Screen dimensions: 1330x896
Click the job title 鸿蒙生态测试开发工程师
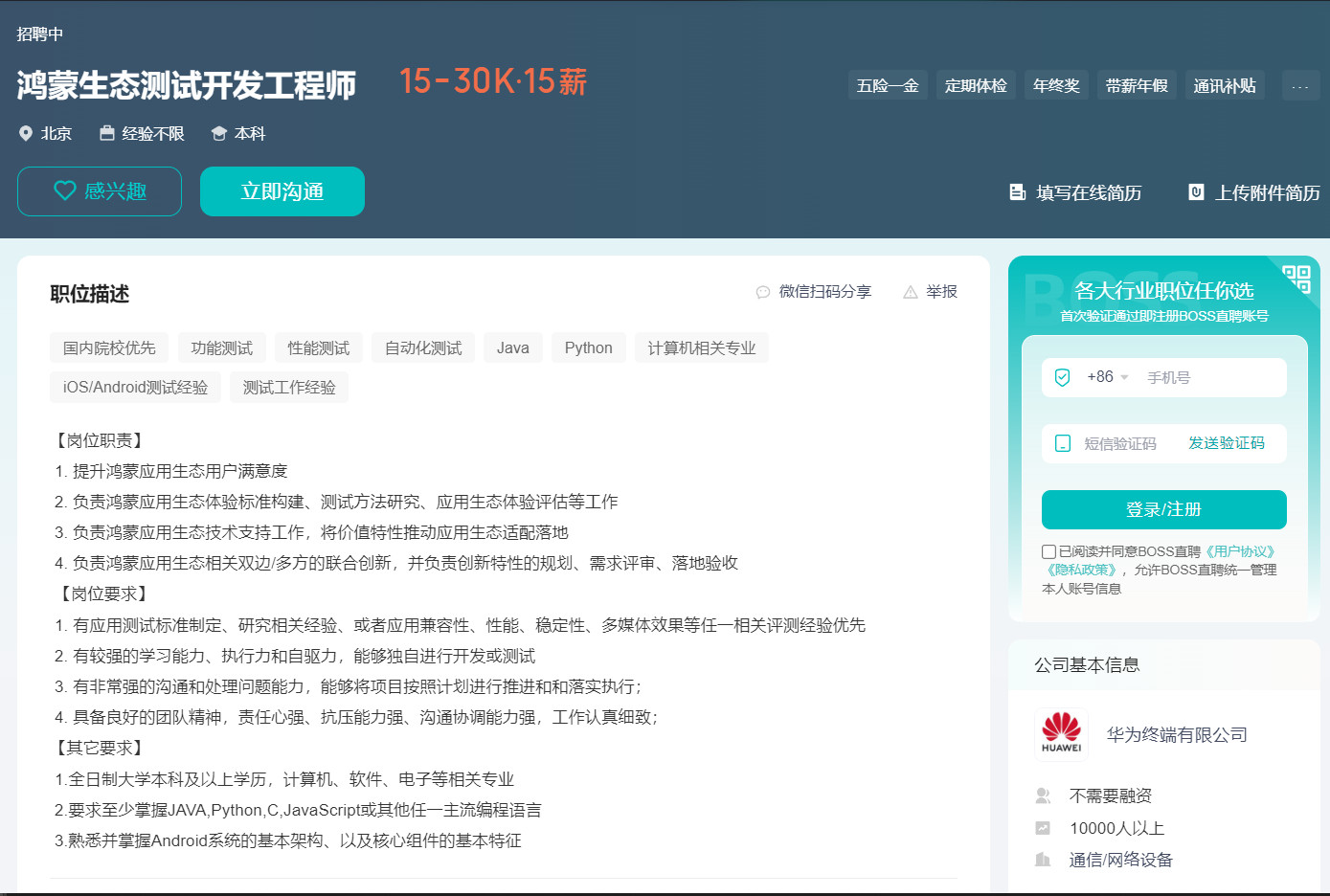point(187,85)
